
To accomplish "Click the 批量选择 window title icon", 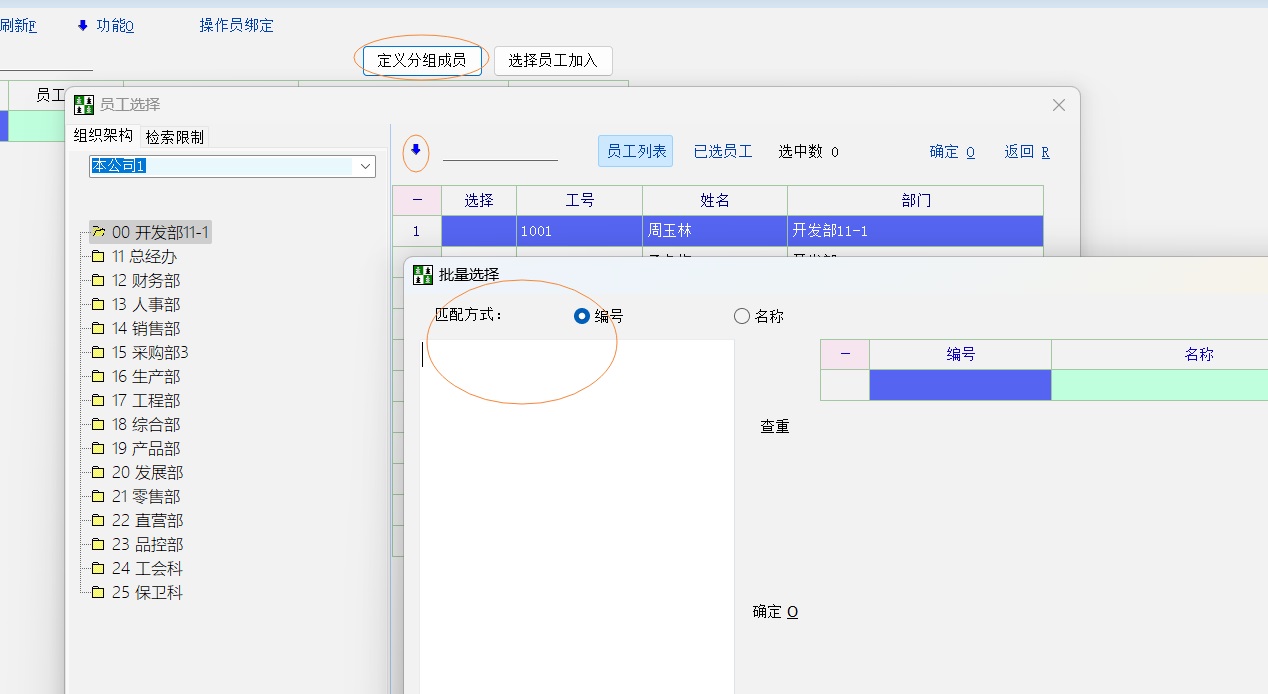I will pos(423,274).
